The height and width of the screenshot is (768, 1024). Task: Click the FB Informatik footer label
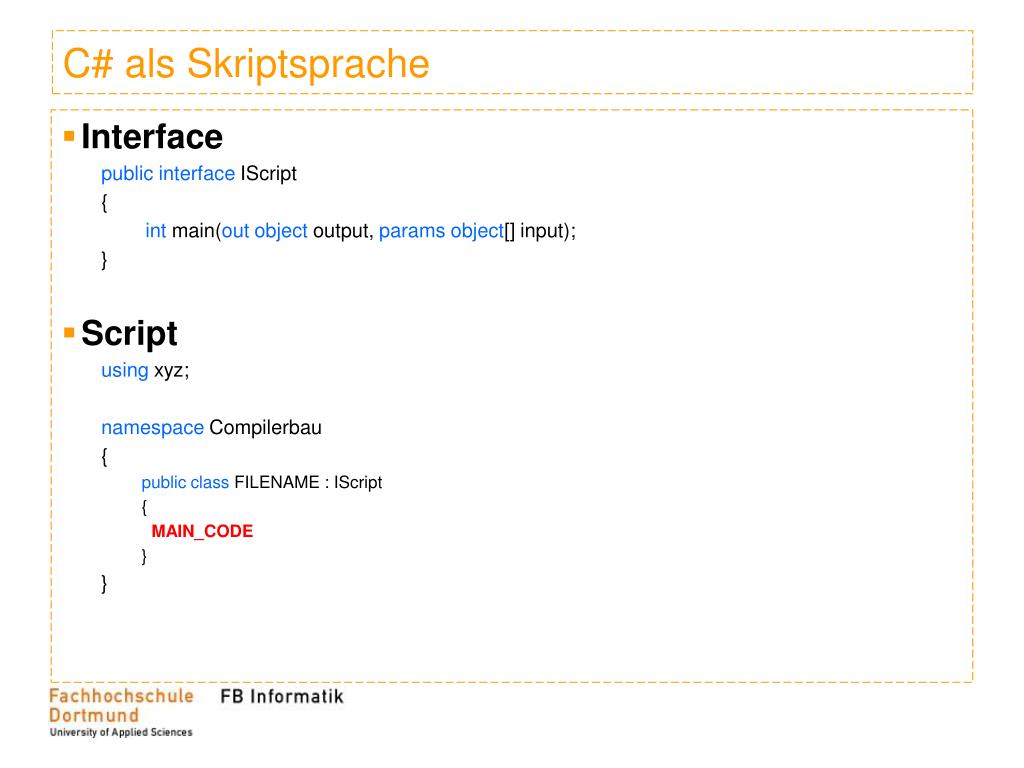click(281, 697)
